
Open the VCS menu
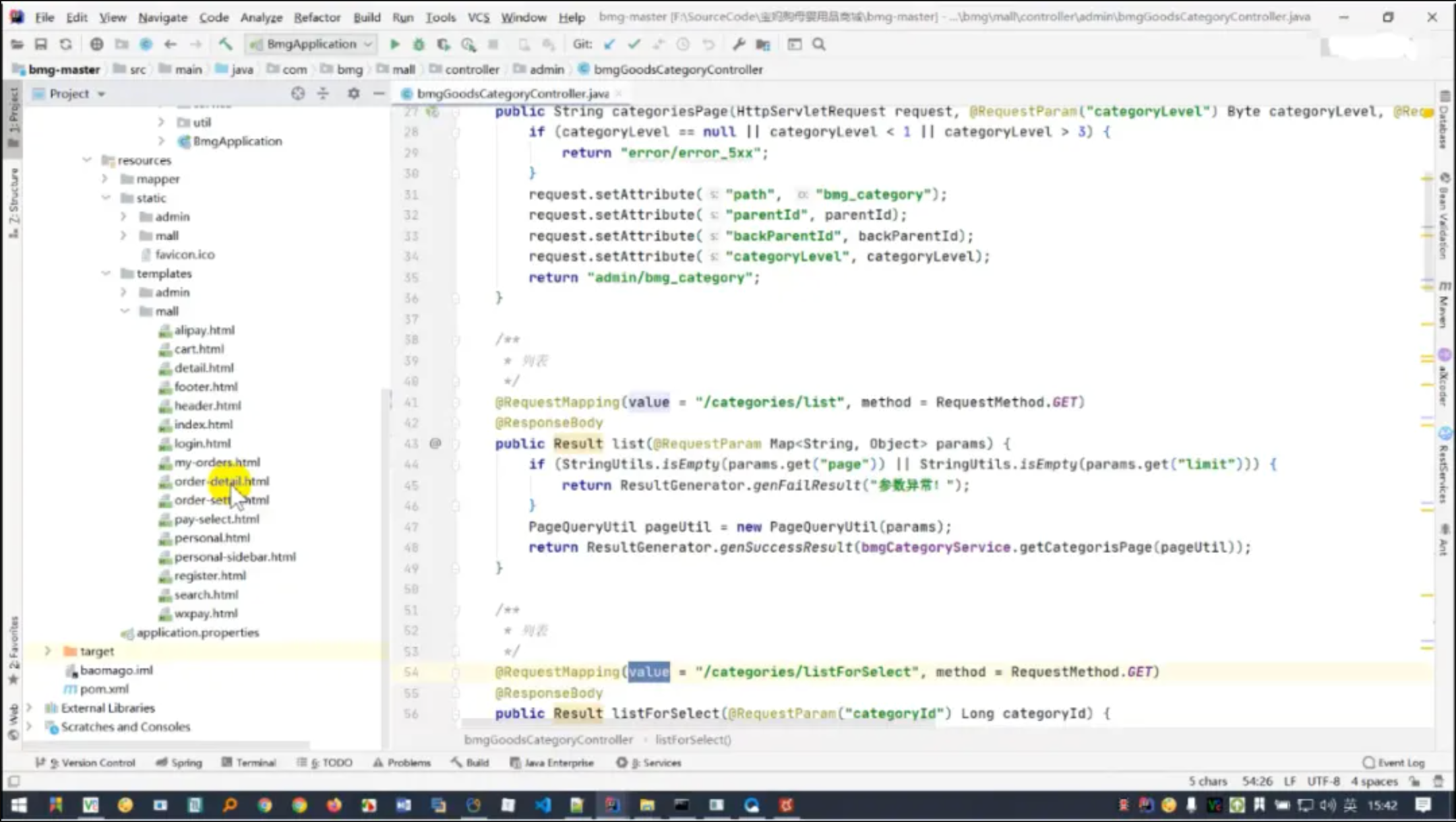click(479, 18)
